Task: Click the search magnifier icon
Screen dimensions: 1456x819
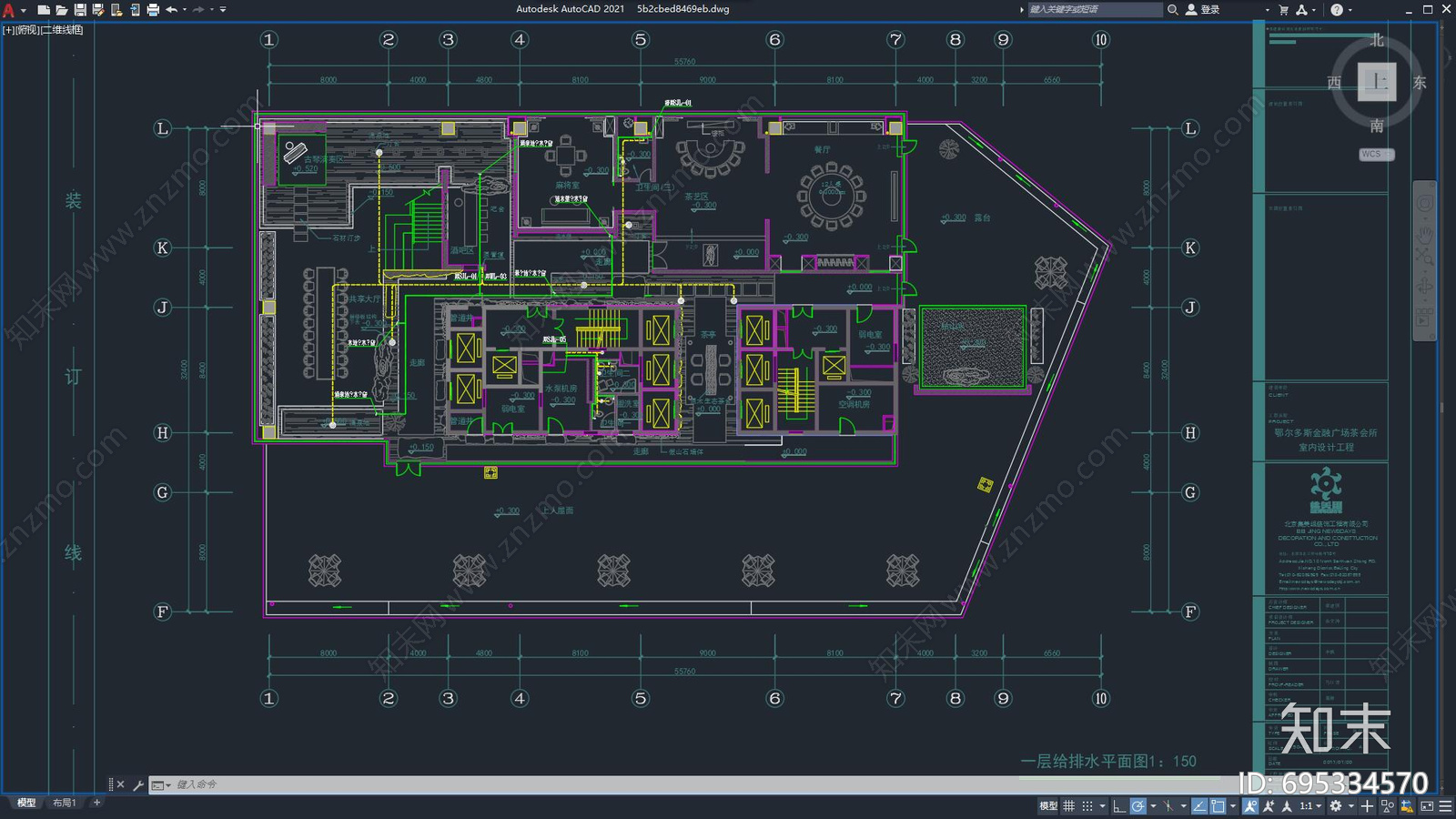Action: click(x=1173, y=10)
